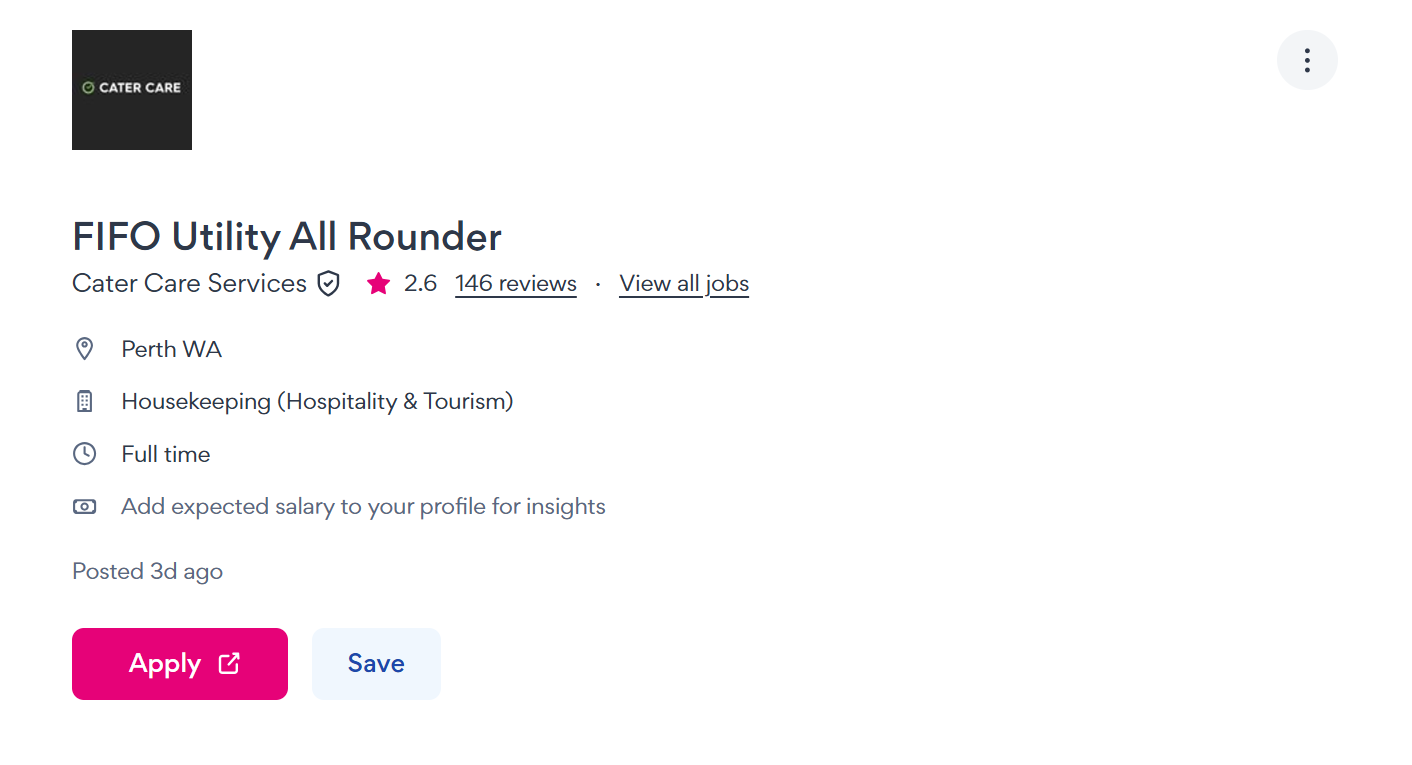Click the FIFO Utility All Rounder title

click(287, 237)
